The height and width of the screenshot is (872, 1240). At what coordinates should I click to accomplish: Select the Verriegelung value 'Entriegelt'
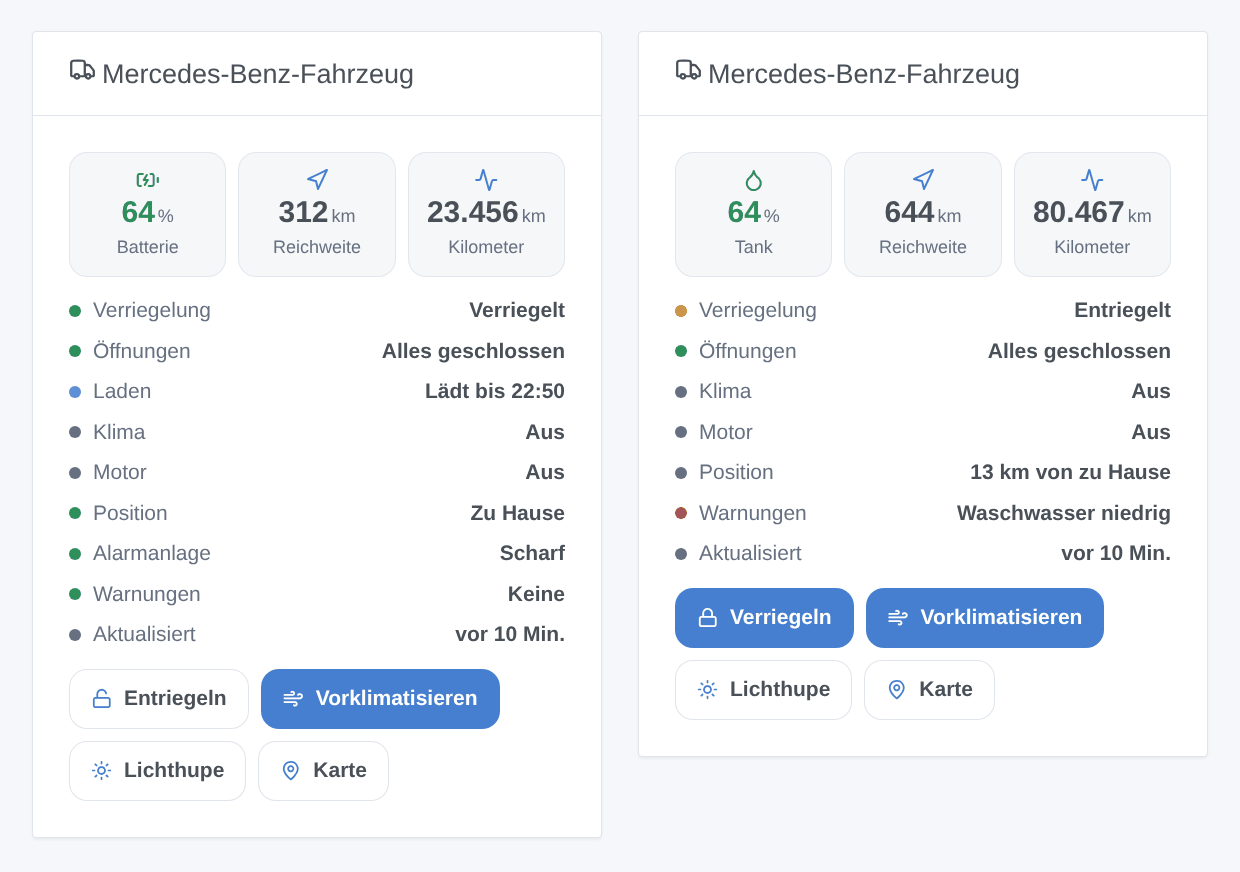[x=1122, y=310]
